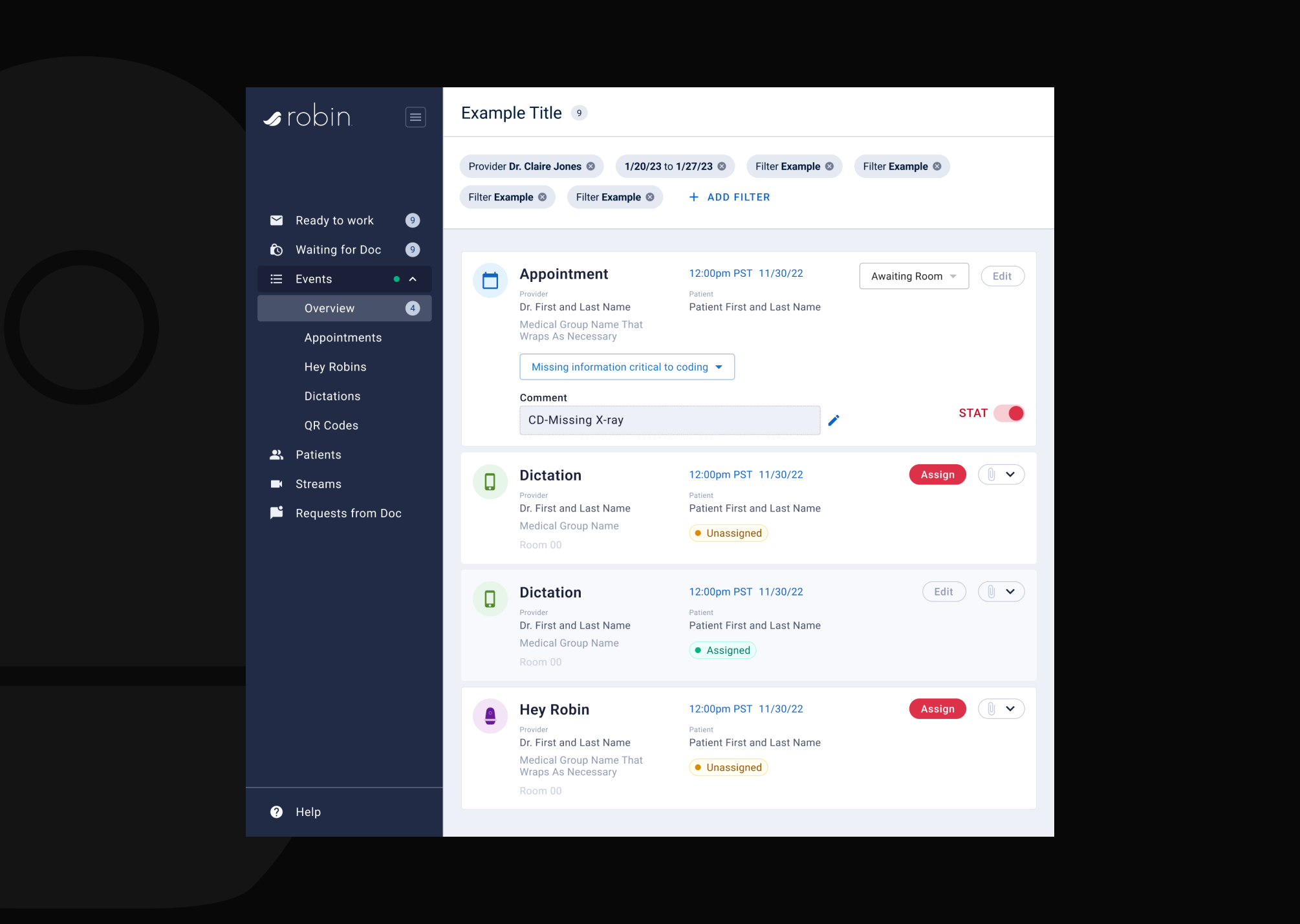Click the Streams camera icon
The image size is (1300, 924).
(x=276, y=484)
